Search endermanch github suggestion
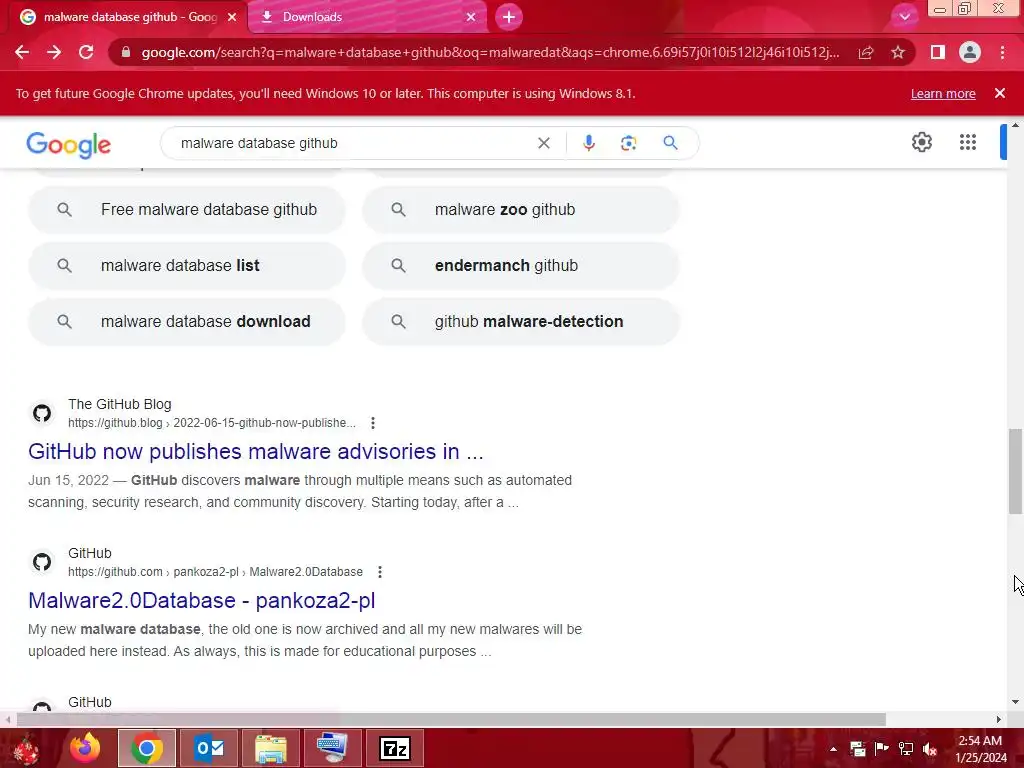 [x=520, y=266]
